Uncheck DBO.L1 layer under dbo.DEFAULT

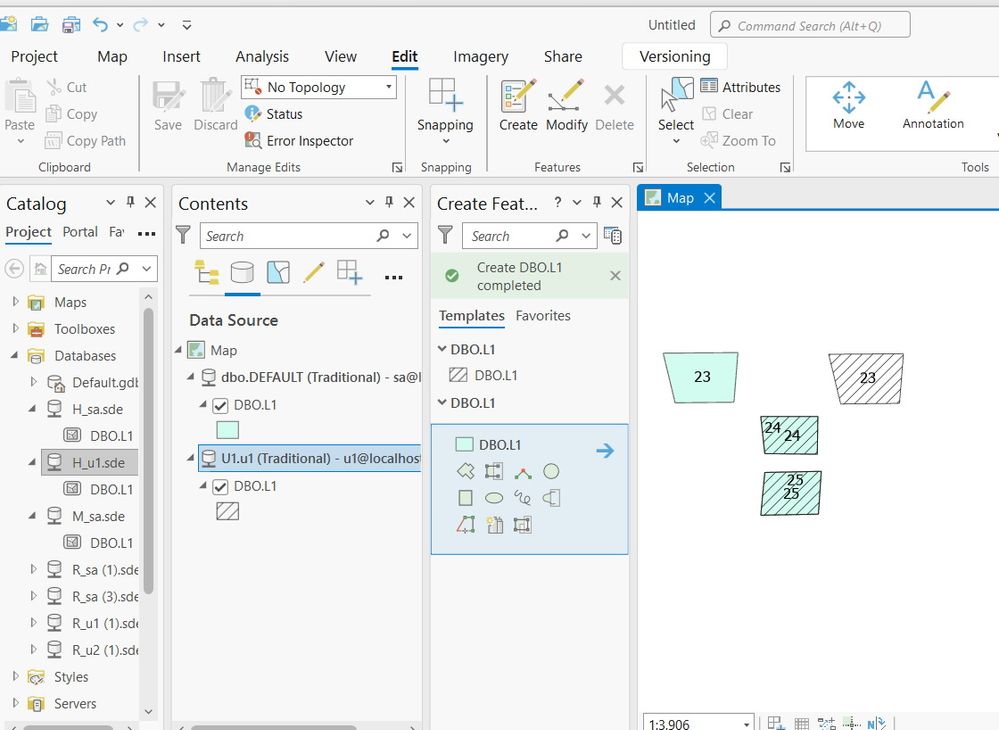pyautogui.click(x=220, y=405)
